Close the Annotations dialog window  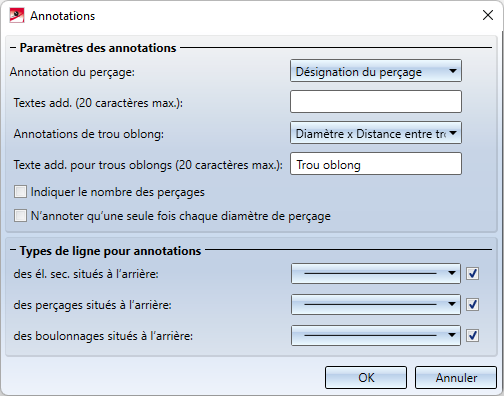pos(488,15)
